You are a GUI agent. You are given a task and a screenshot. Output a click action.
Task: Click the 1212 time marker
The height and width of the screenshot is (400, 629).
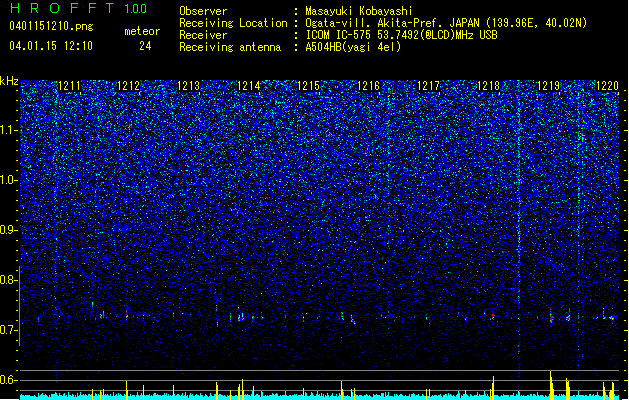pos(128,86)
